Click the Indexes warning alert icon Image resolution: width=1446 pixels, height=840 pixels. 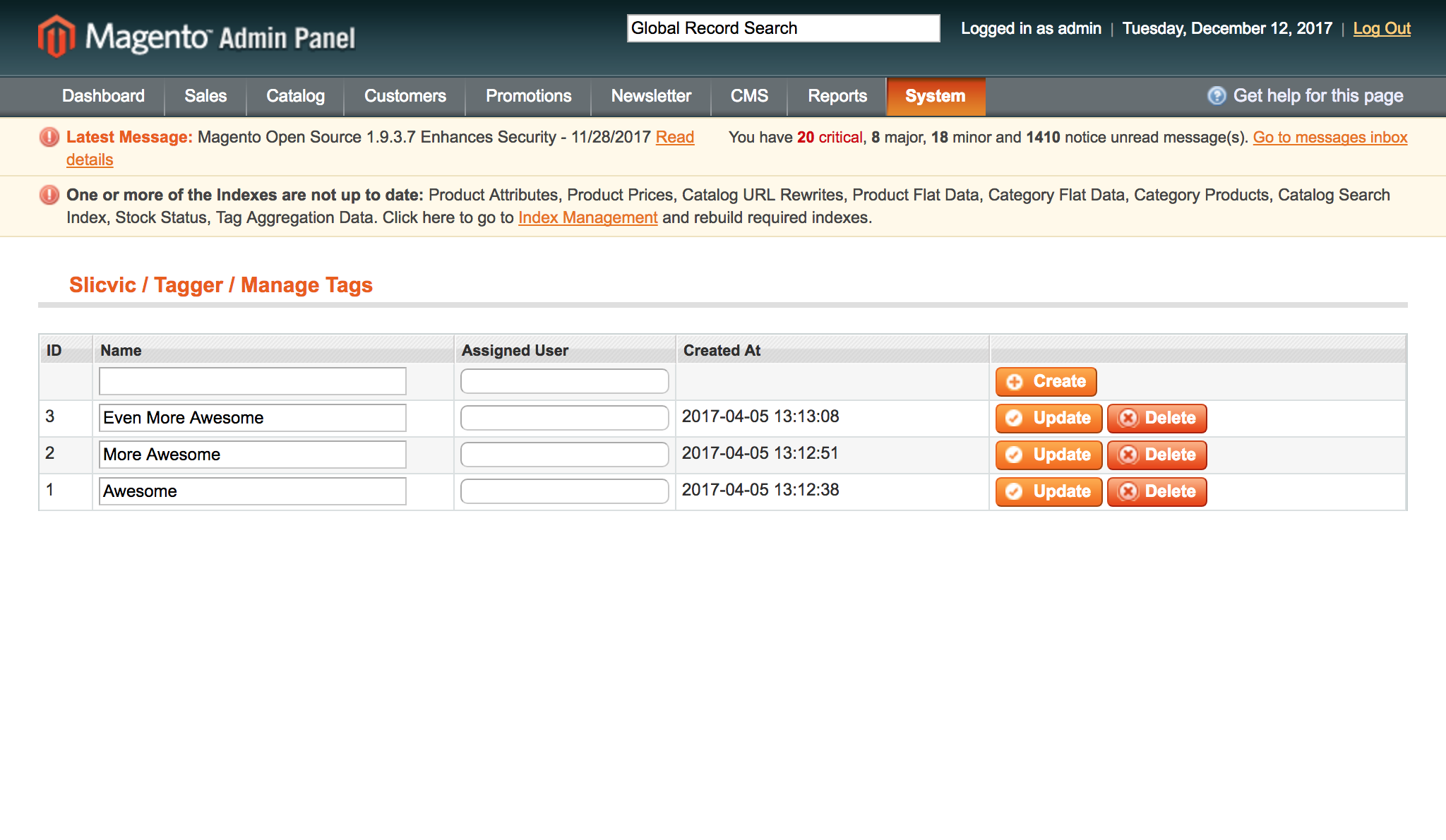tap(49, 195)
